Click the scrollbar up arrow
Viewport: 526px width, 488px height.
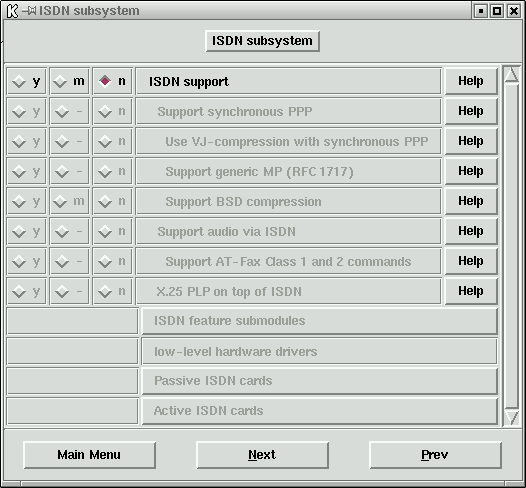tap(512, 75)
